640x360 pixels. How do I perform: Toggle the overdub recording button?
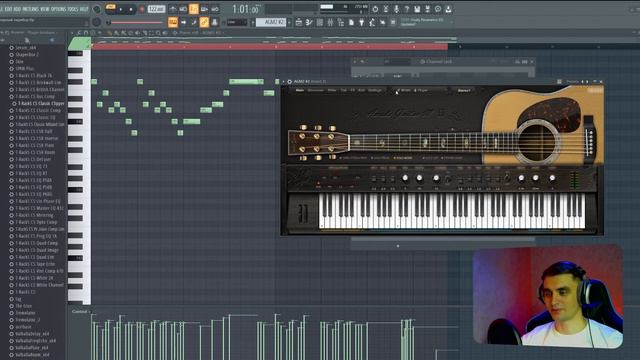coord(204,9)
